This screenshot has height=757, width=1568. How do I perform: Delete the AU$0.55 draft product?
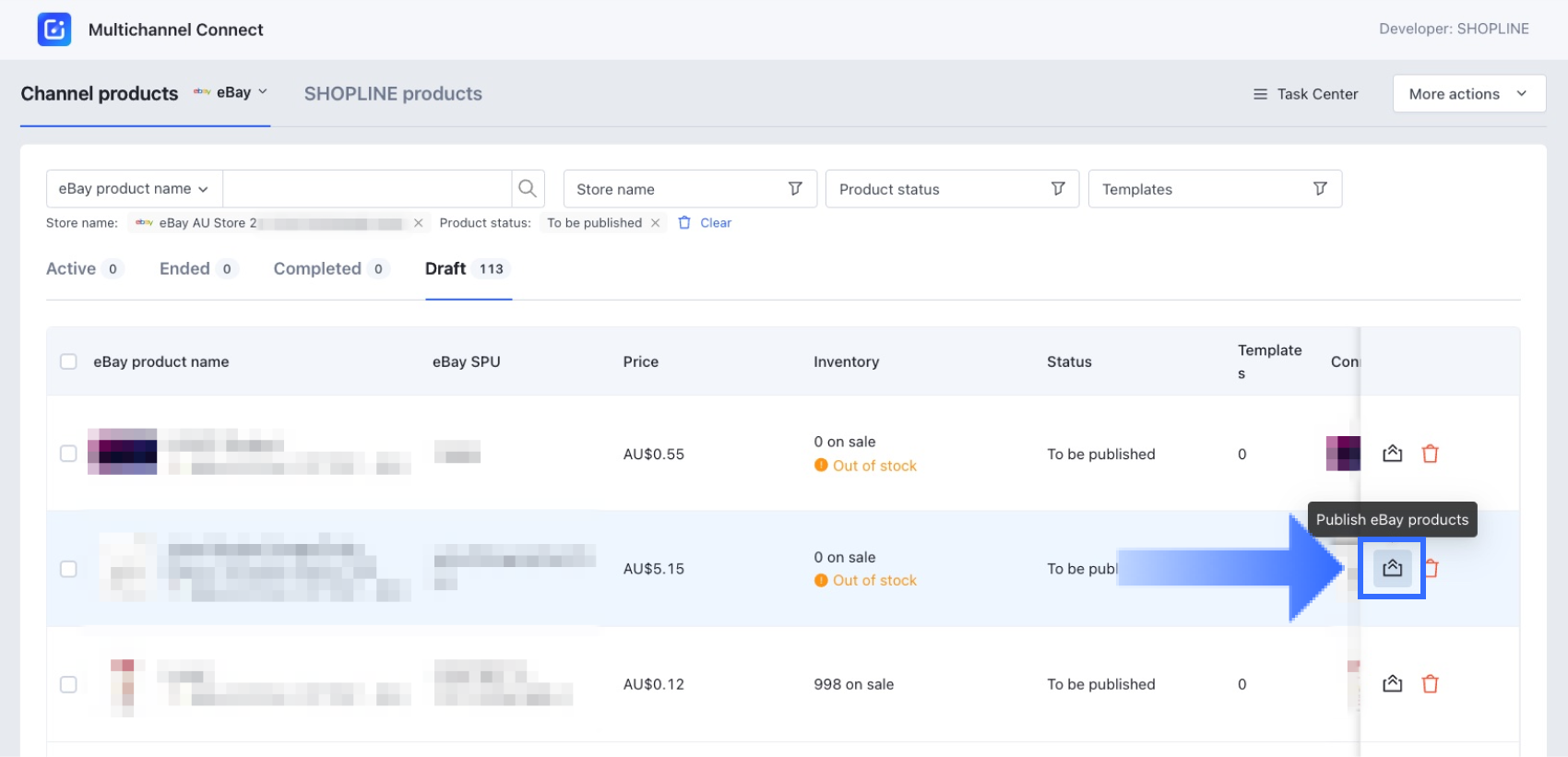point(1430,454)
